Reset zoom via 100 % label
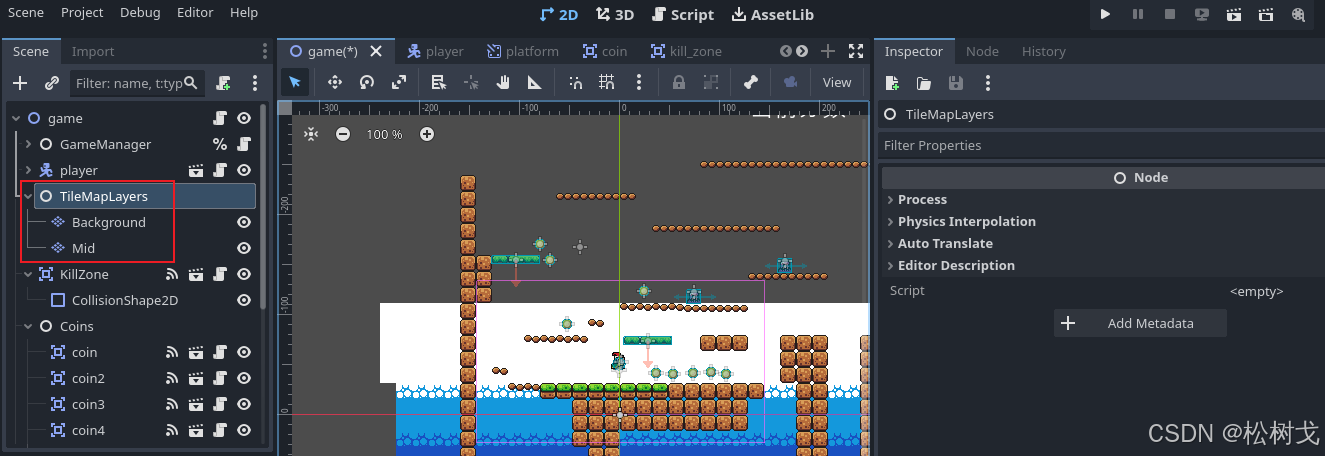Viewport: 1325px width, 456px height. 384,134
